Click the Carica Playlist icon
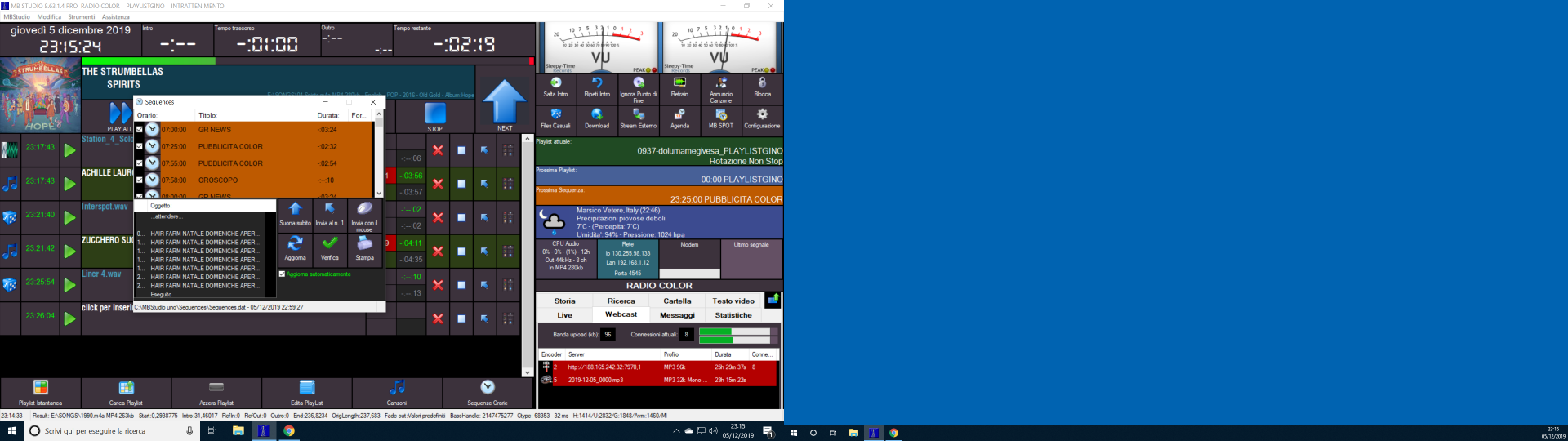Viewport: 1568px width, 441px height. pyautogui.click(x=126, y=389)
